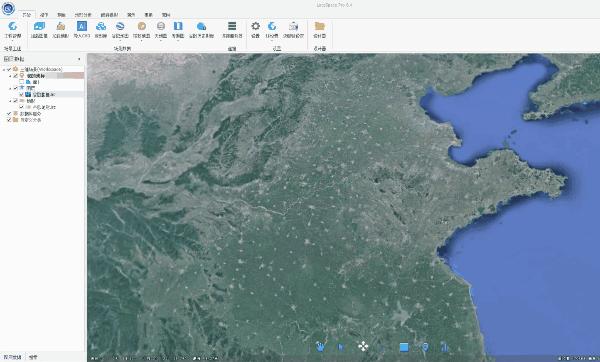The width and height of the screenshot is (600, 362).
Task: Open the layer panel header dropdown arrow
Action: click(79, 59)
